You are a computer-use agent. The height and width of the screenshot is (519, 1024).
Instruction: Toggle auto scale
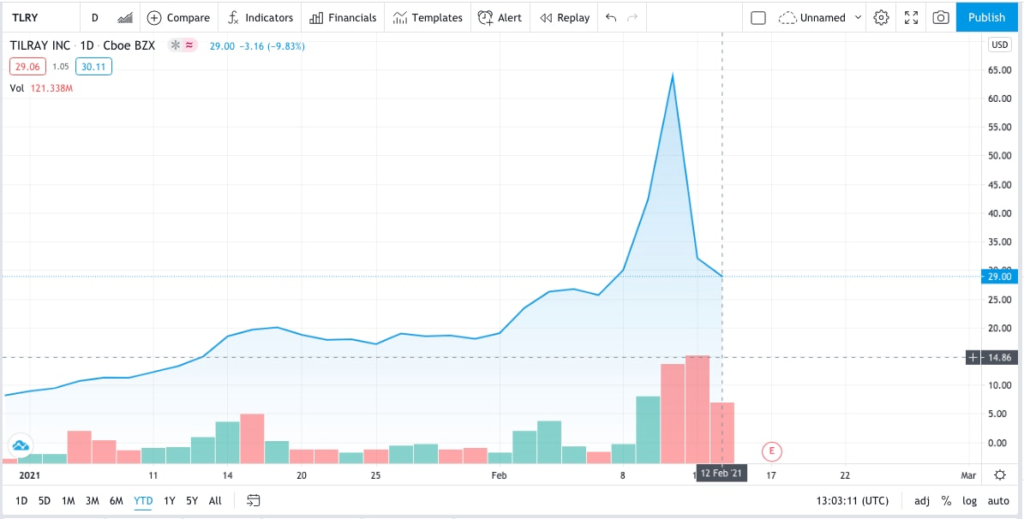998,501
